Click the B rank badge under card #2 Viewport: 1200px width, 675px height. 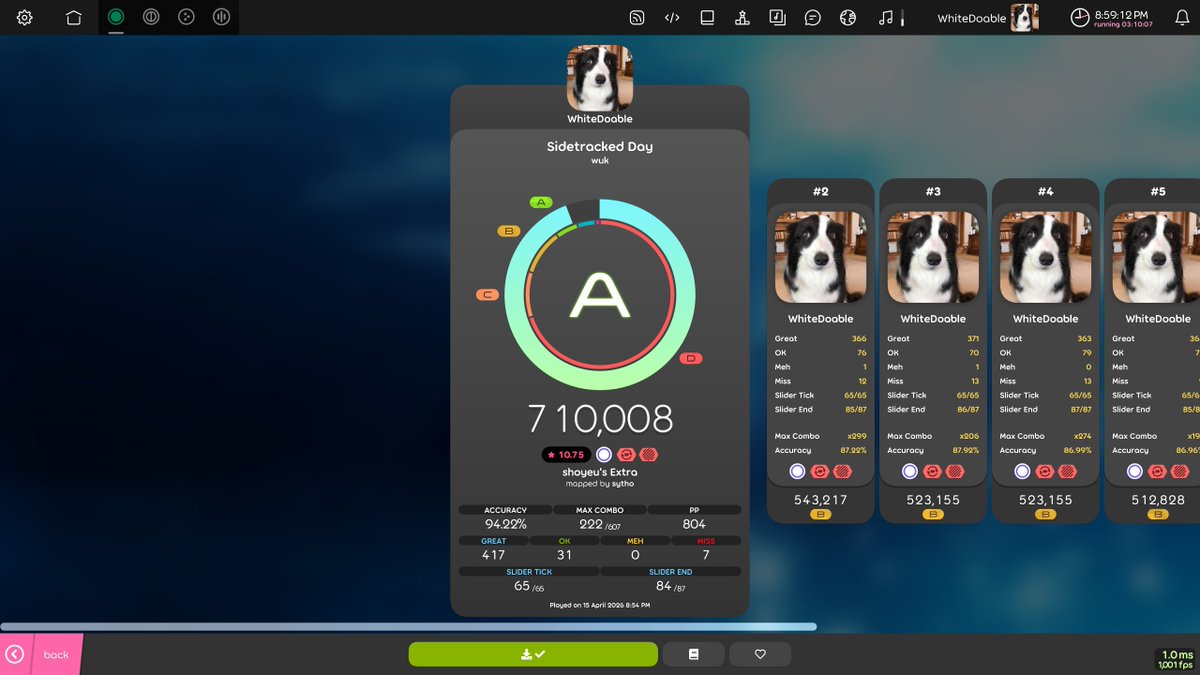coord(820,514)
